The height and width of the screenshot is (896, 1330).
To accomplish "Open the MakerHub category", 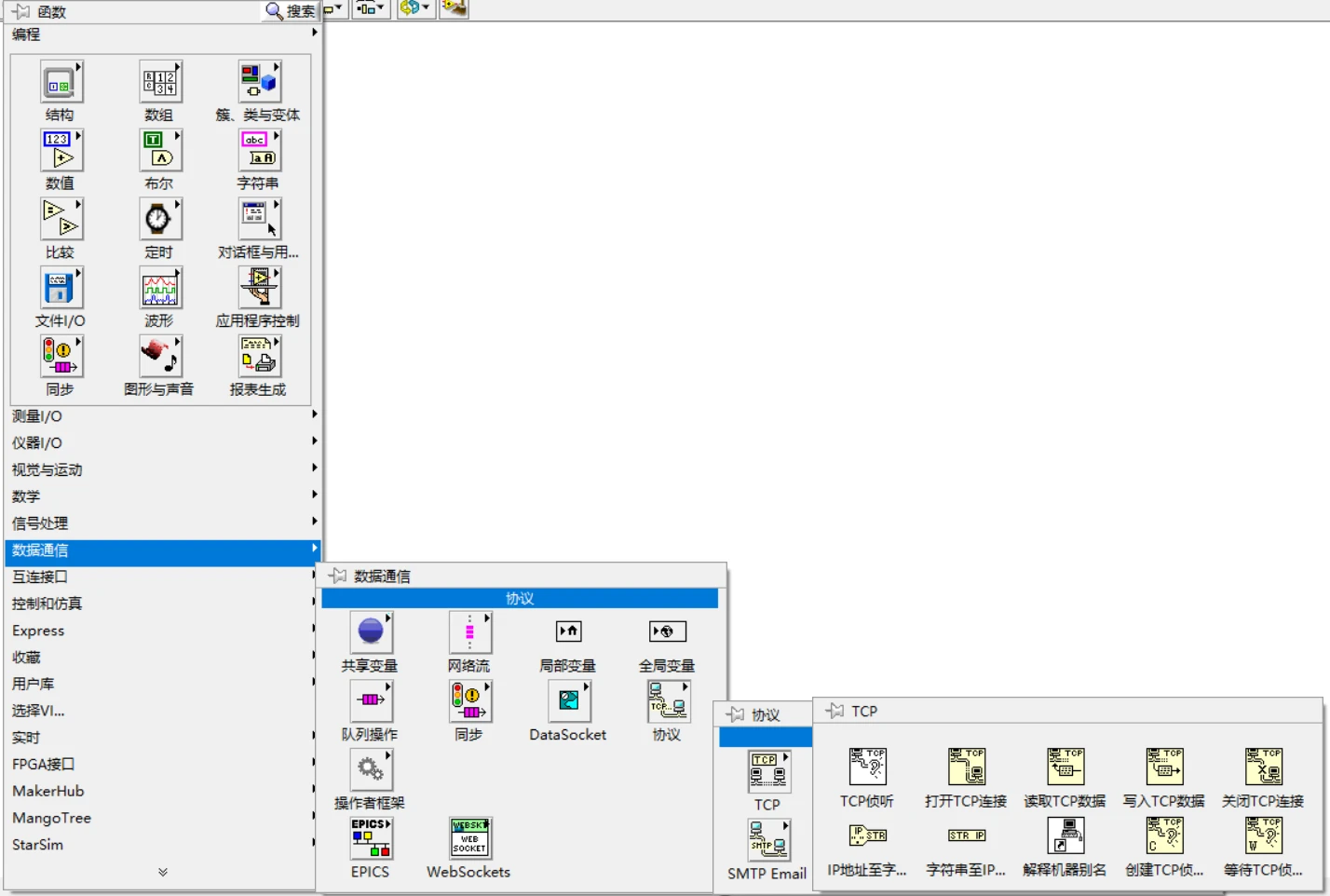I will pyautogui.click(x=162, y=791).
